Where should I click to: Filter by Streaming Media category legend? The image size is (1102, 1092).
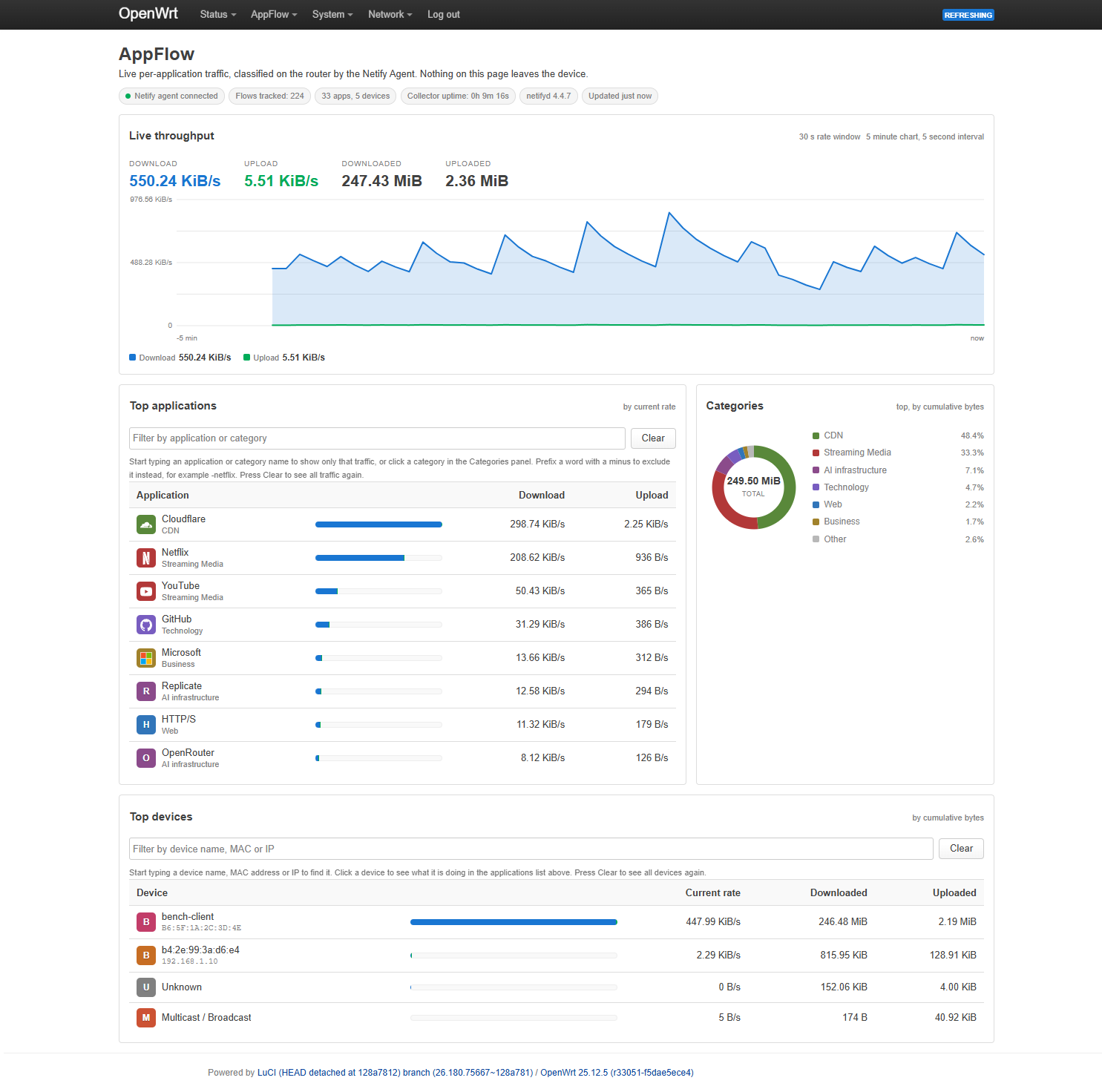[x=857, y=453]
